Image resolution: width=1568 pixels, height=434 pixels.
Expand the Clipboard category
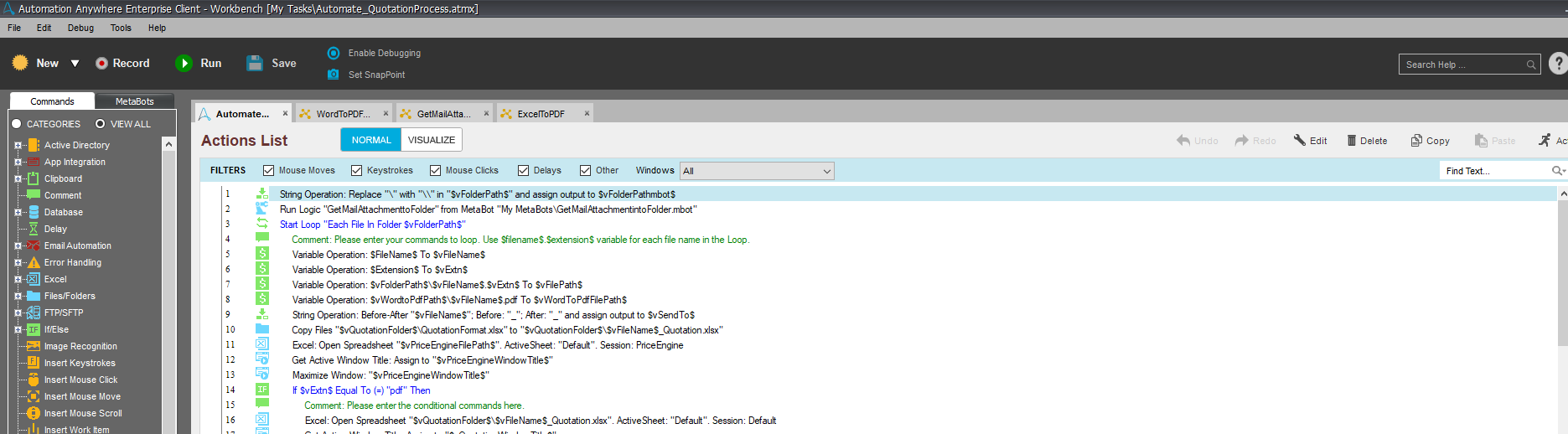coord(18,178)
